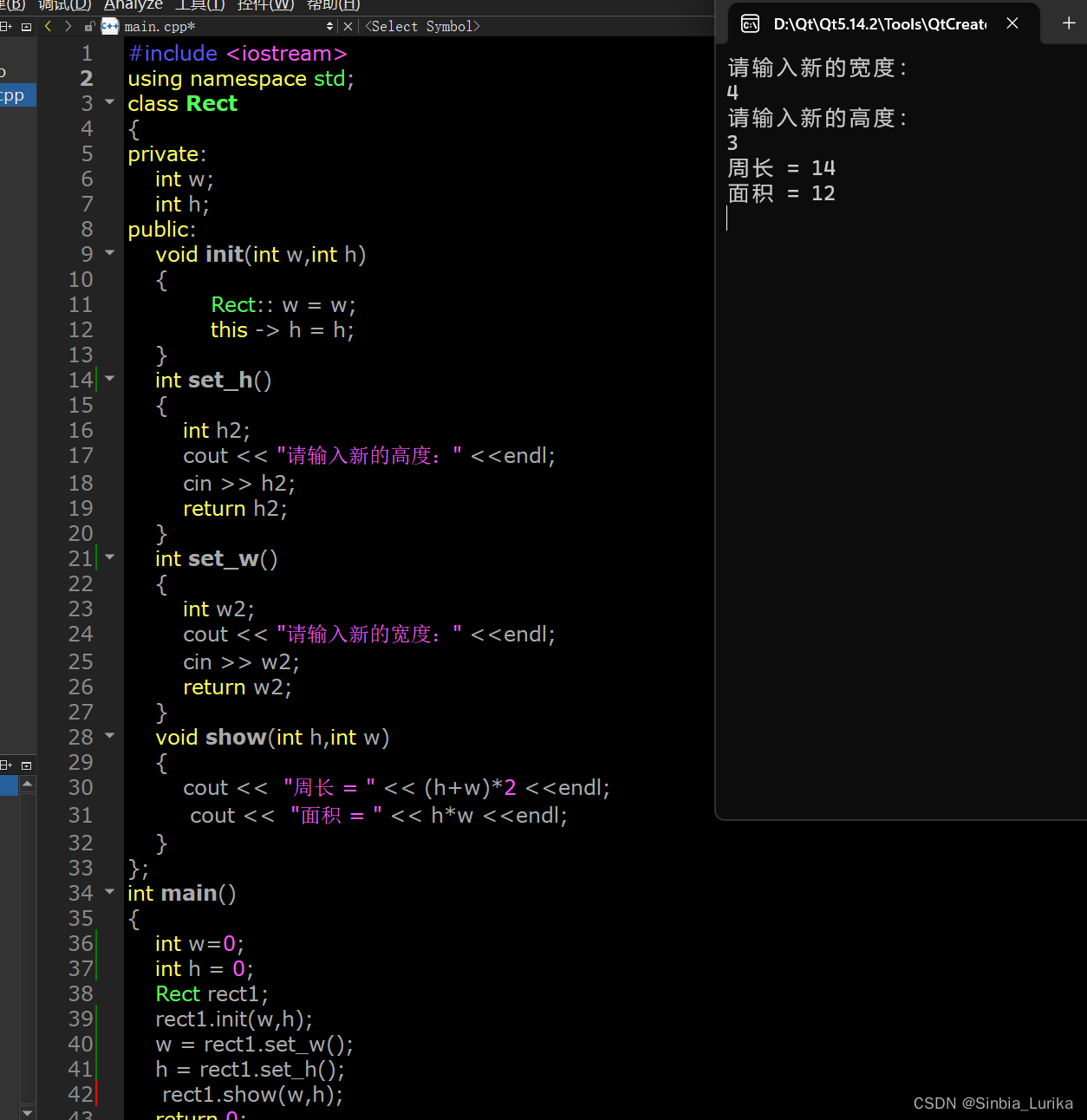The image size is (1087, 1120).
Task: Click 'this -> h = h;' on line 12
Action: coord(283,330)
